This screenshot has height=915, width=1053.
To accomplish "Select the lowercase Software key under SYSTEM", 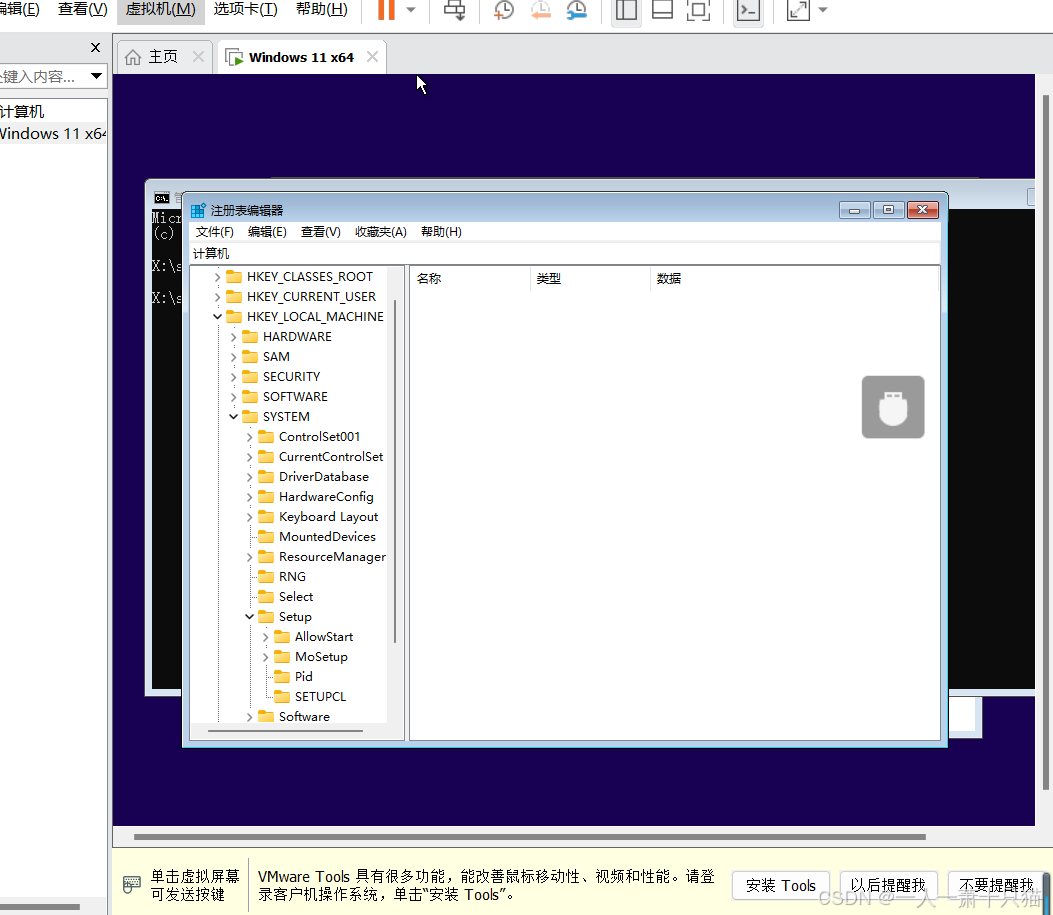I will (304, 717).
